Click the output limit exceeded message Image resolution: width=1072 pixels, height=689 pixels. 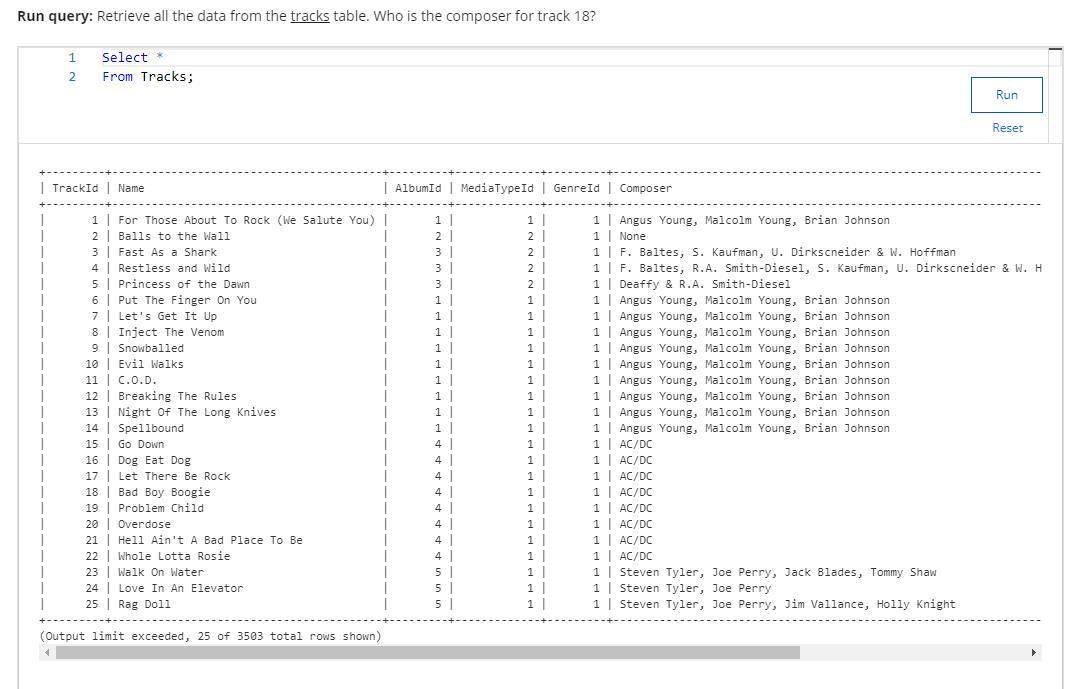(x=211, y=636)
